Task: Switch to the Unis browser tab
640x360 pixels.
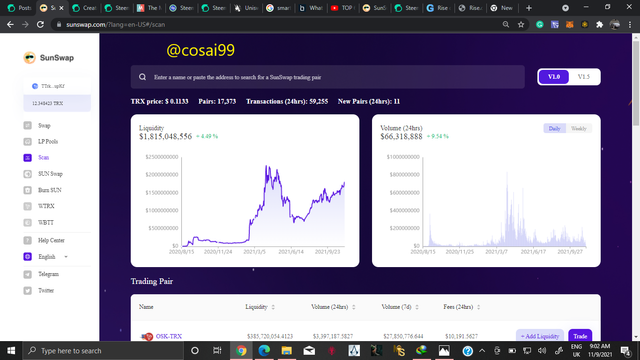Action: (x=247, y=8)
